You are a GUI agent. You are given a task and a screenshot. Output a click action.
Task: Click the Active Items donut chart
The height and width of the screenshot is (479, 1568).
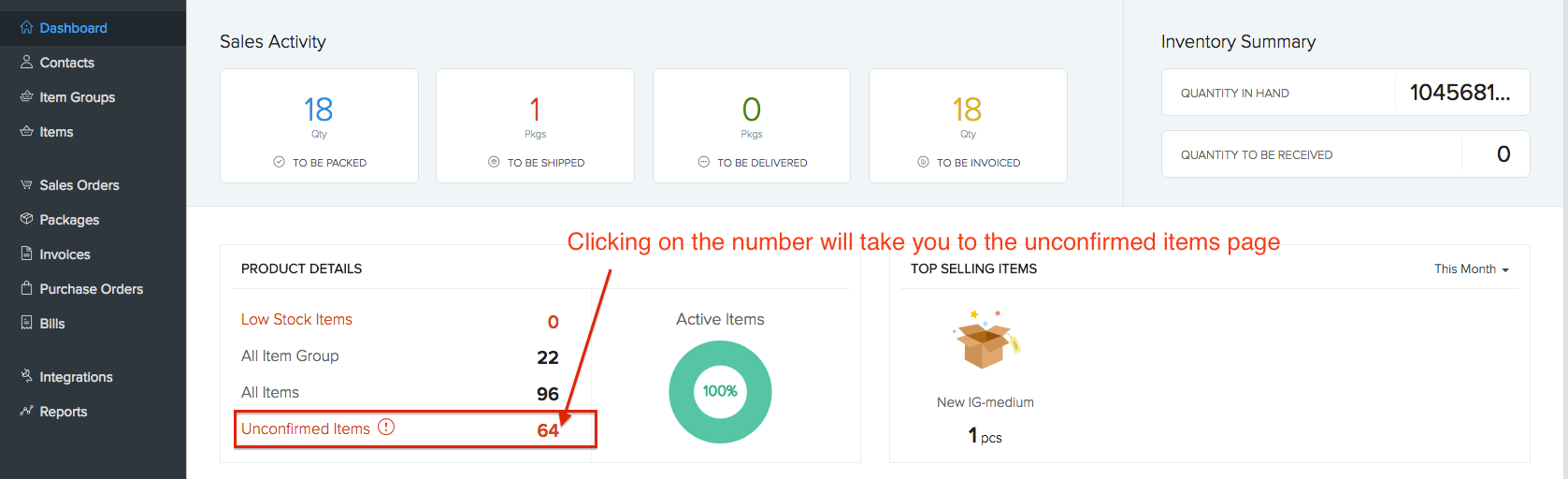coord(720,392)
